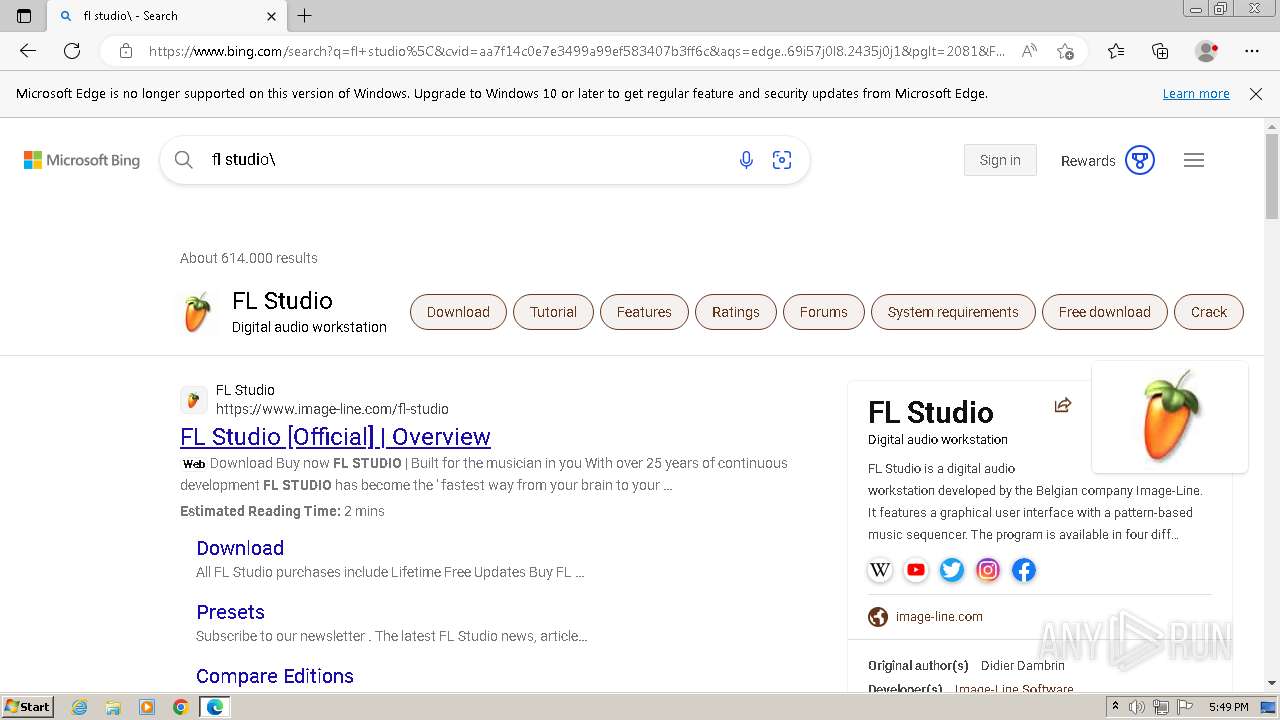Click the Web badge before result snippet

pos(194,464)
